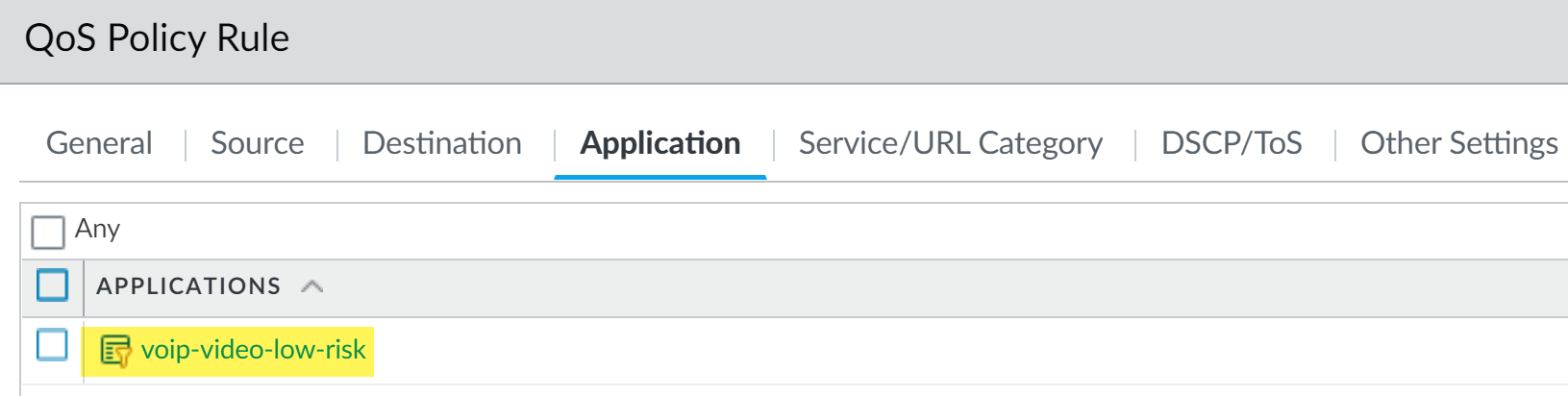Click blank space in the Applications header row

click(x=865, y=286)
